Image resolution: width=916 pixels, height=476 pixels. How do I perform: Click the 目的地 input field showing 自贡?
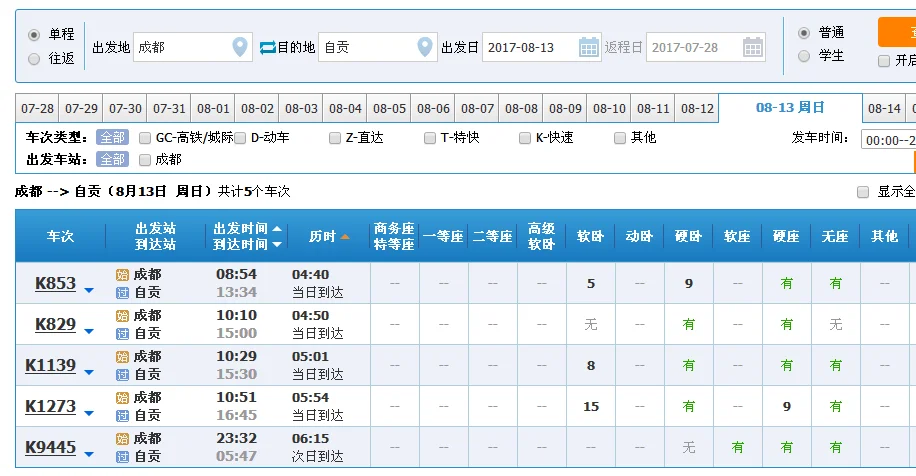click(377, 47)
